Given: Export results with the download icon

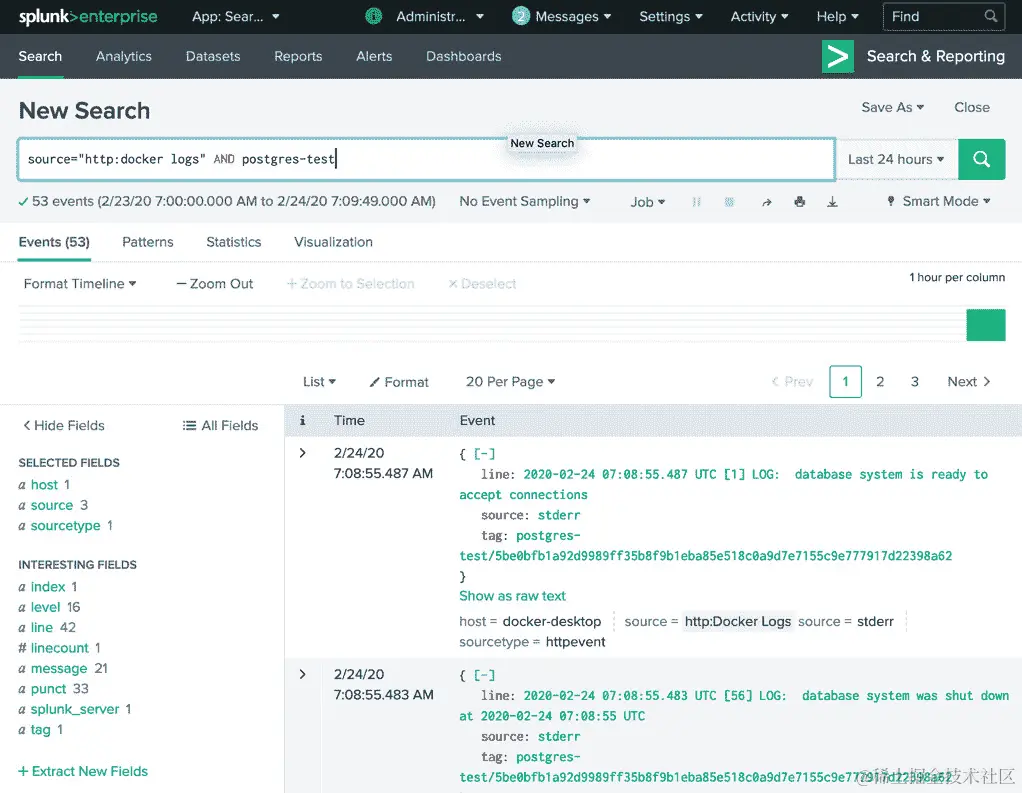Looking at the screenshot, I should [832, 202].
